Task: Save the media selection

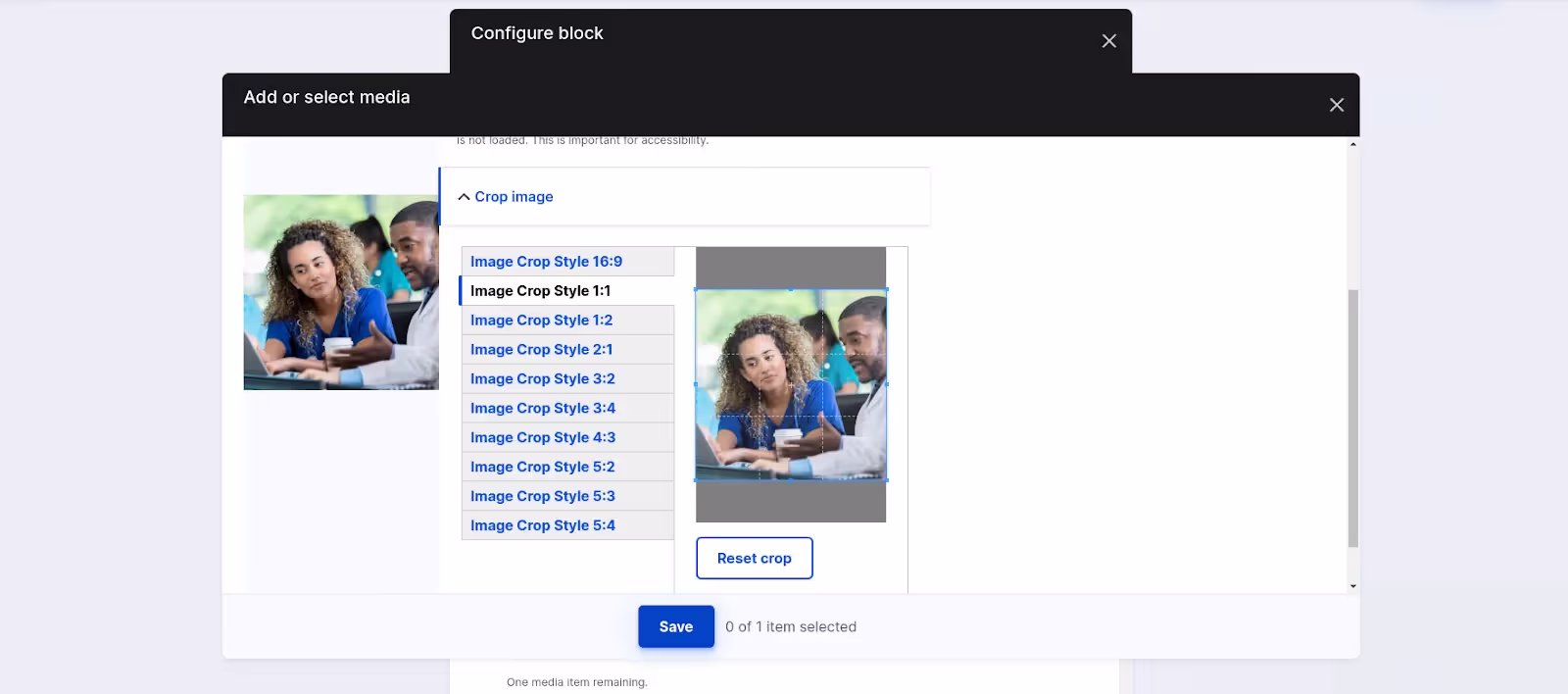Action: tap(676, 626)
